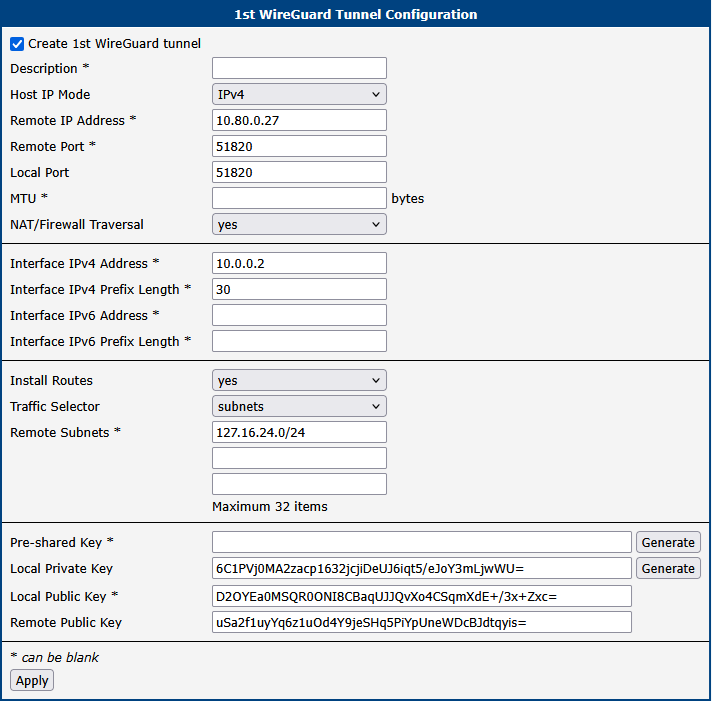
Task: Click the 'Maximum 32 items' note
Action: click(x=270, y=506)
